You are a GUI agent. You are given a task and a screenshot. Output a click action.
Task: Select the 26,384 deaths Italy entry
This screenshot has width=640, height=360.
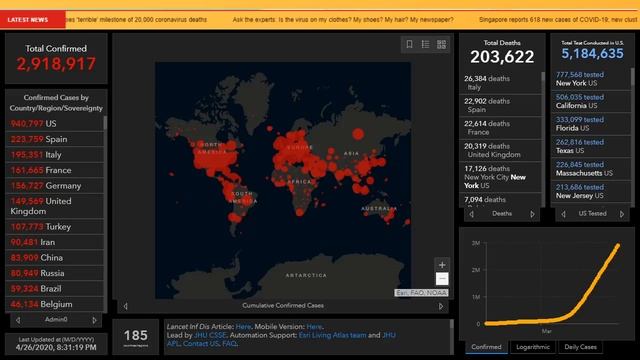(501, 83)
